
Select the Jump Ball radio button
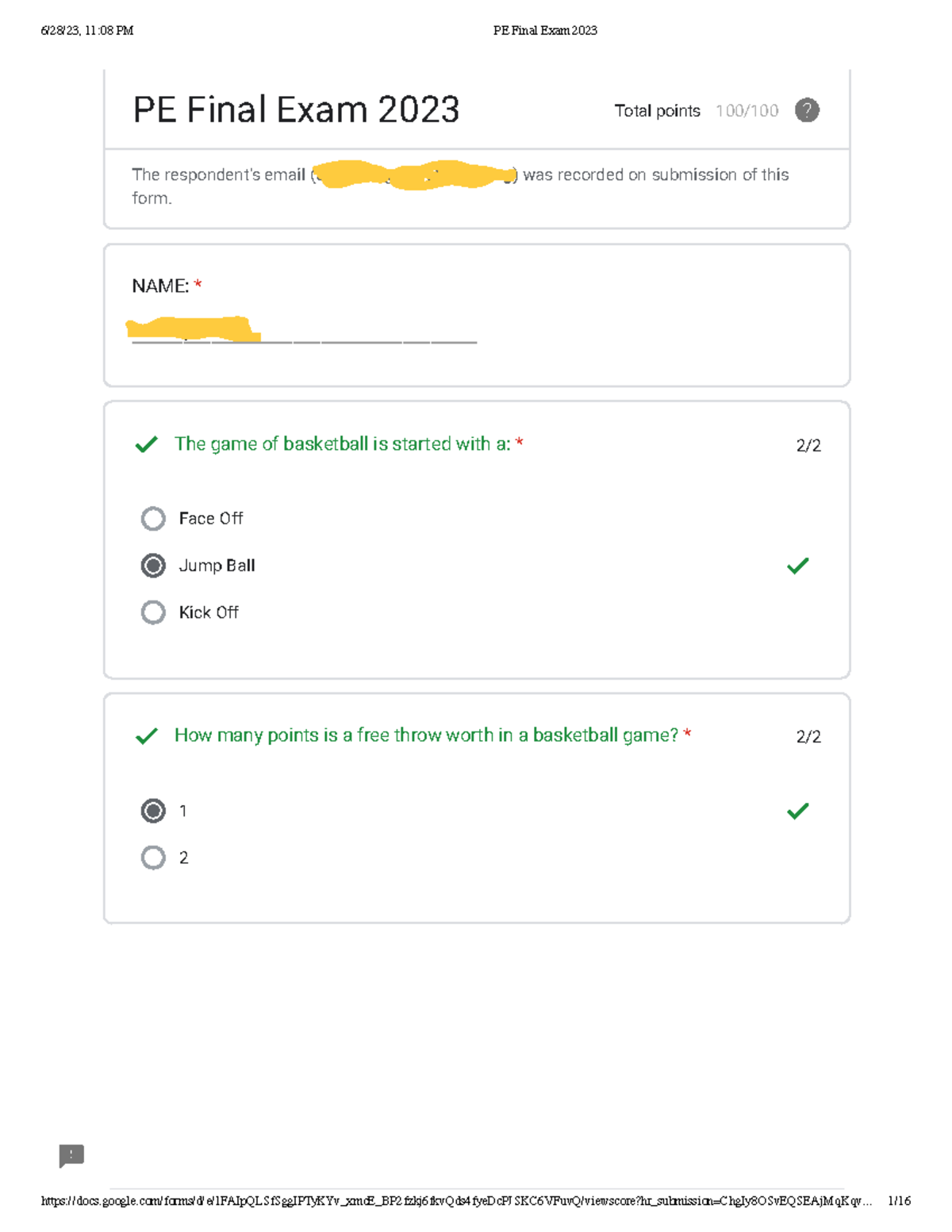click(x=153, y=566)
